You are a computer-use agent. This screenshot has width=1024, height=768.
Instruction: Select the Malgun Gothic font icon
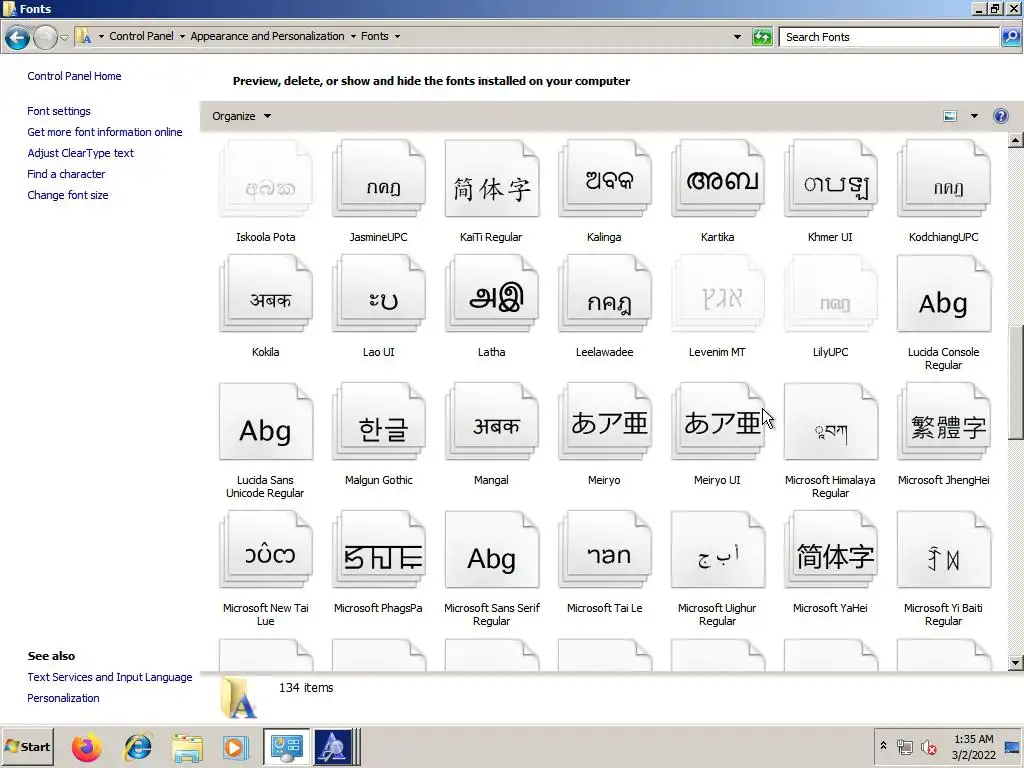pyautogui.click(x=379, y=421)
